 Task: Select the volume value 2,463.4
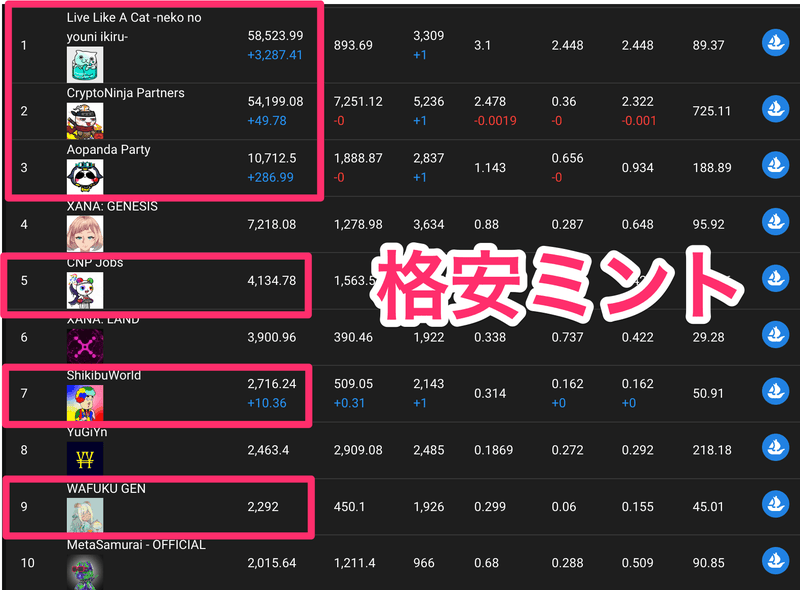tap(268, 450)
